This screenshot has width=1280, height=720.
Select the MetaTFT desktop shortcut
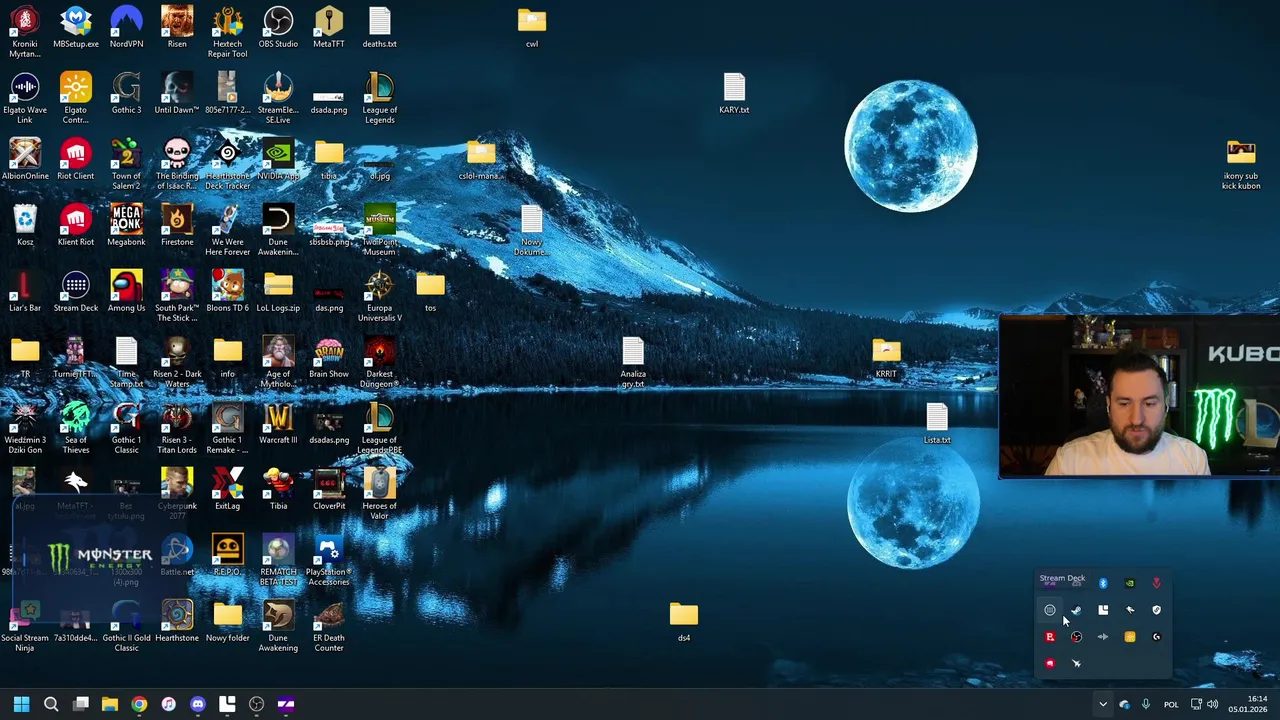click(328, 27)
